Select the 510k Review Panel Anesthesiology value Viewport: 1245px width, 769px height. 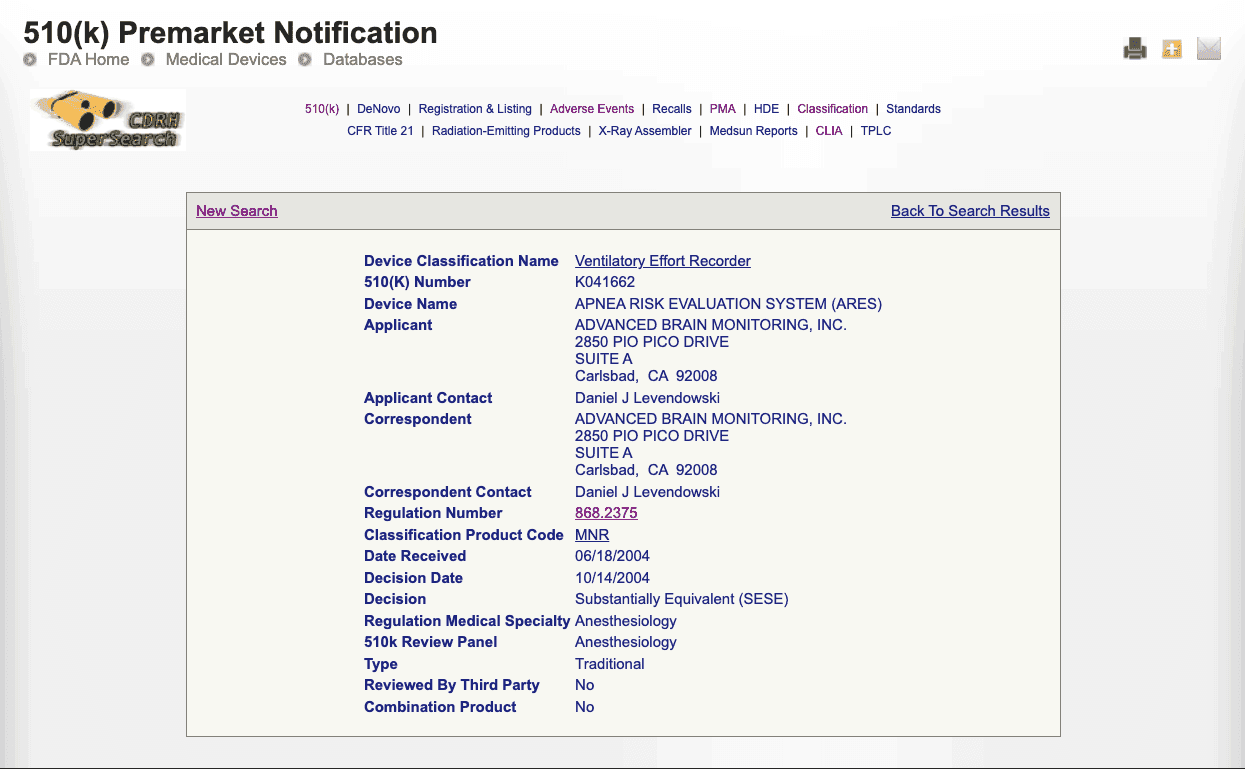(626, 642)
